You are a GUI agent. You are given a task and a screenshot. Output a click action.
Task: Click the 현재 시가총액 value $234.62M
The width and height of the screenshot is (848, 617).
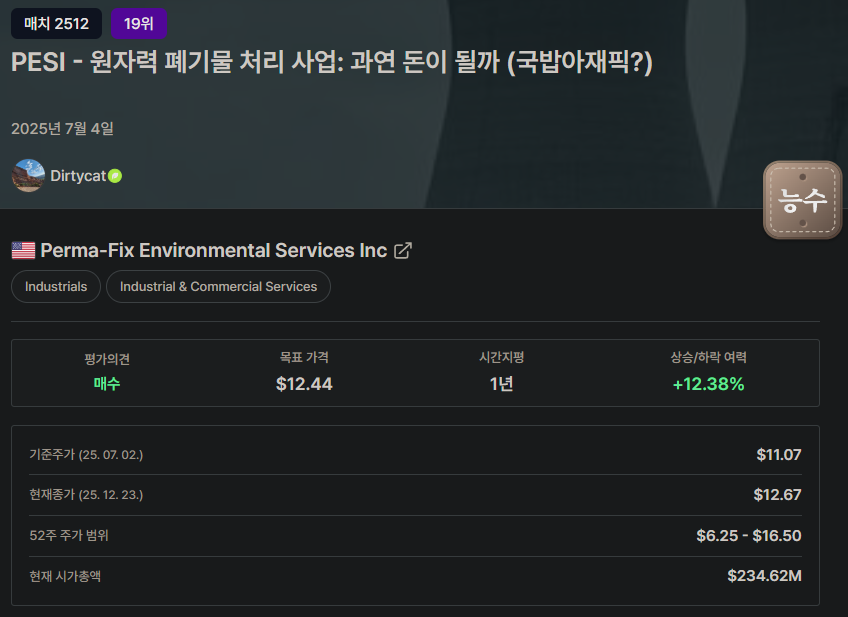click(x=764, y=575)
